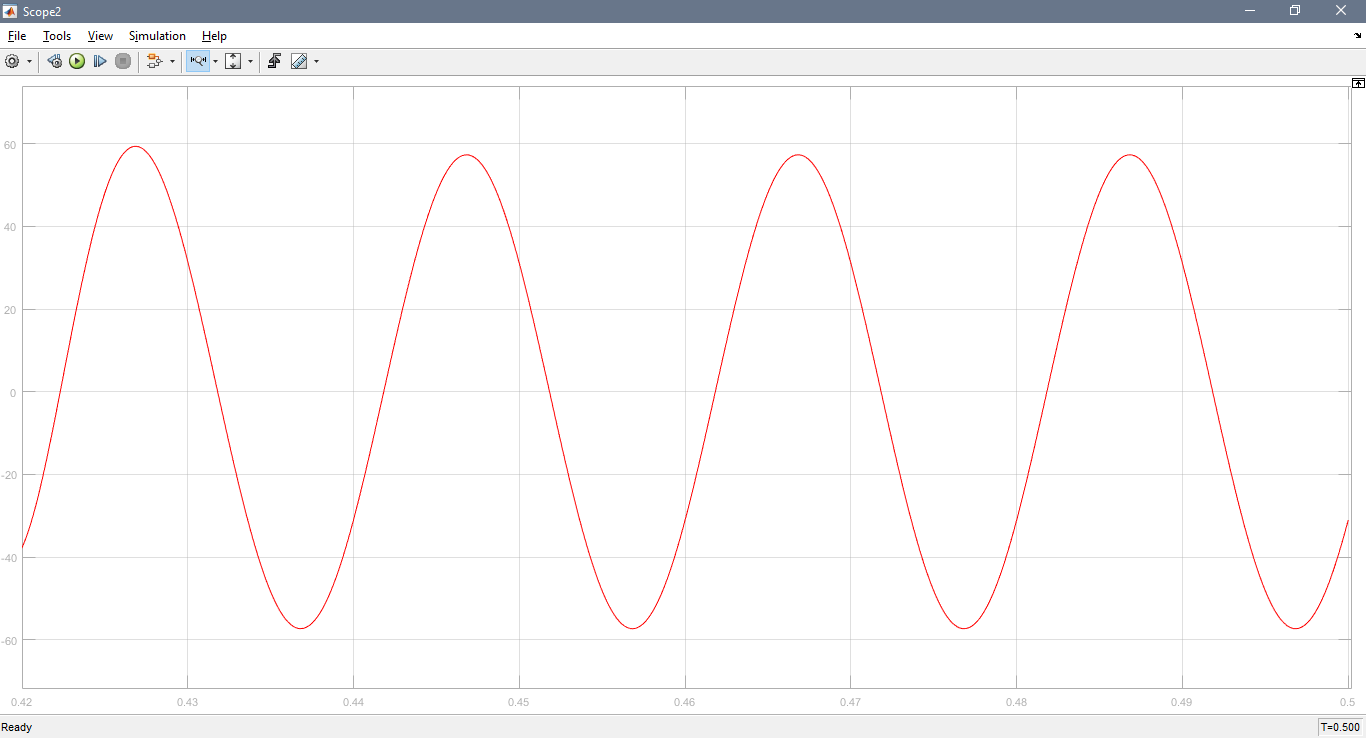This screenshot has height=738, width=1366.
Task: Click the toolbar overflow arrow at menu right
Action: 1357,36
